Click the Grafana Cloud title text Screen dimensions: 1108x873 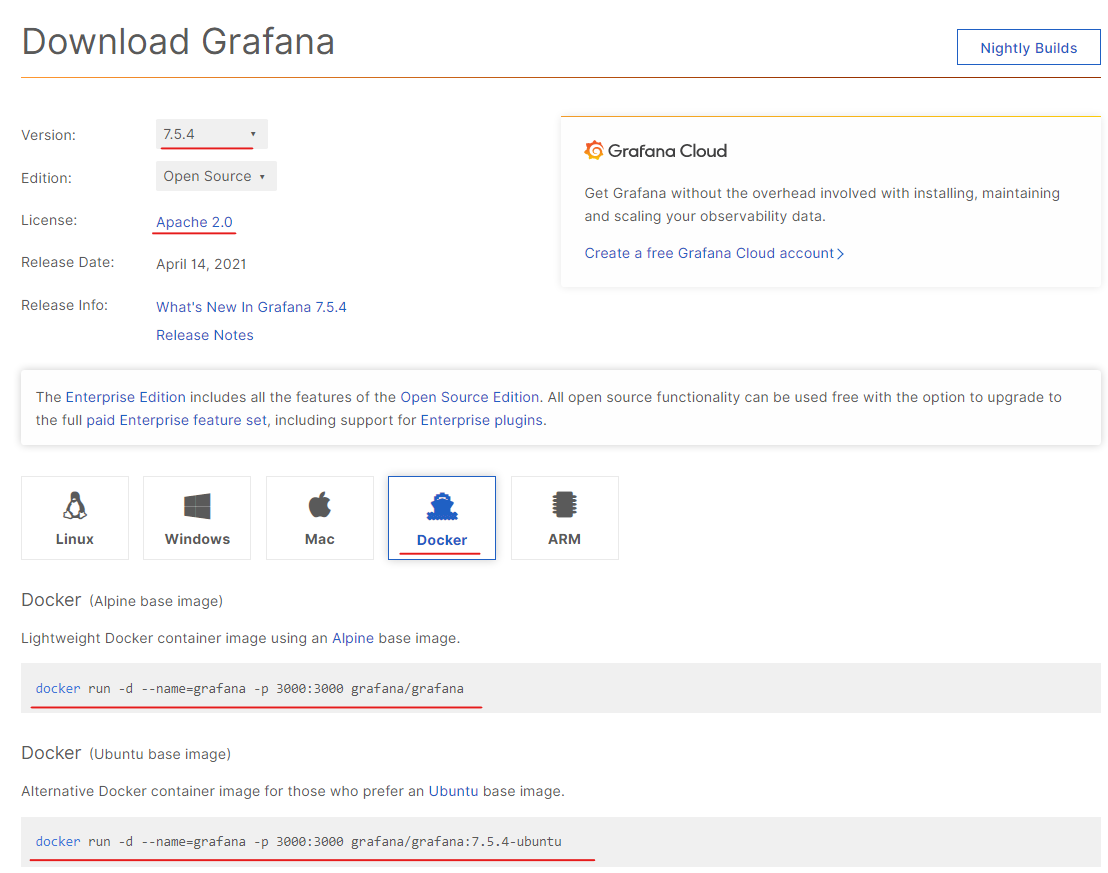667,151
